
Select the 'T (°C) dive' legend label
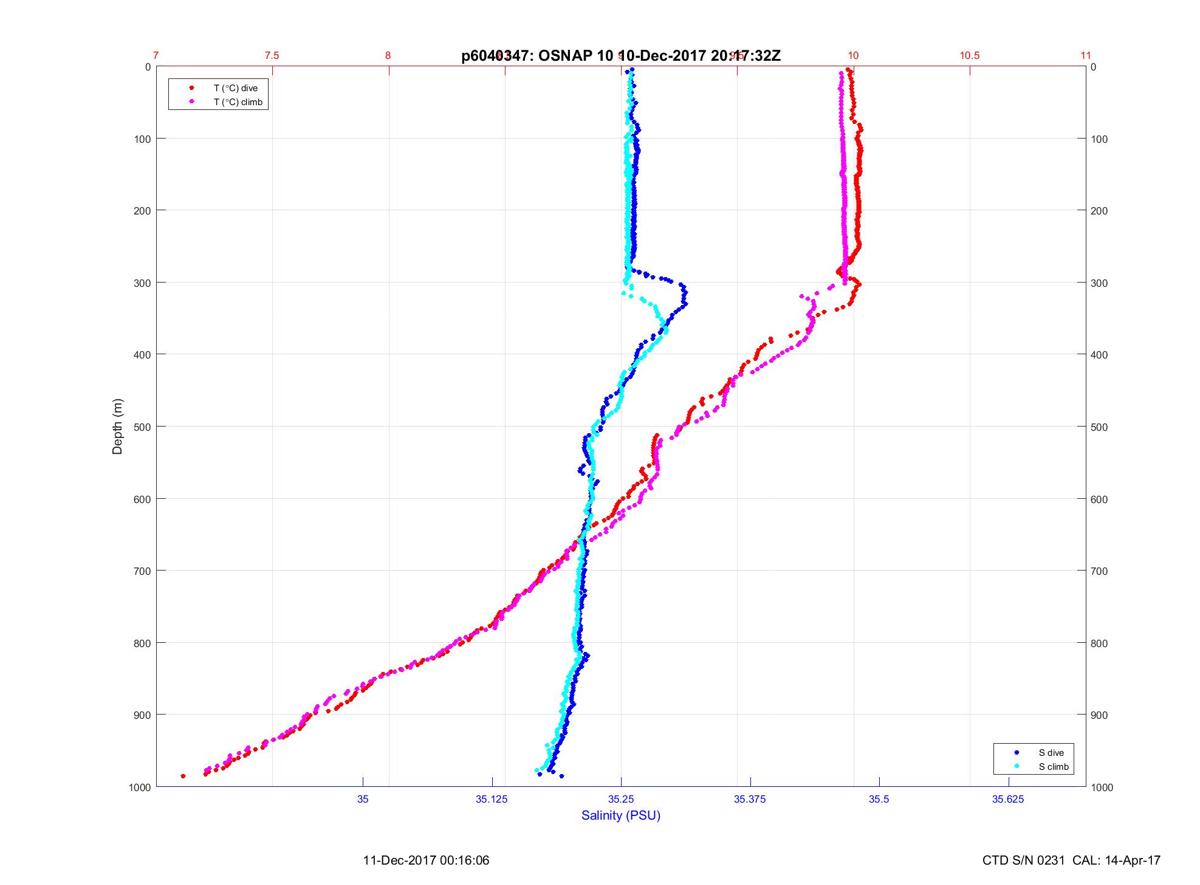[x=236, y=88]
